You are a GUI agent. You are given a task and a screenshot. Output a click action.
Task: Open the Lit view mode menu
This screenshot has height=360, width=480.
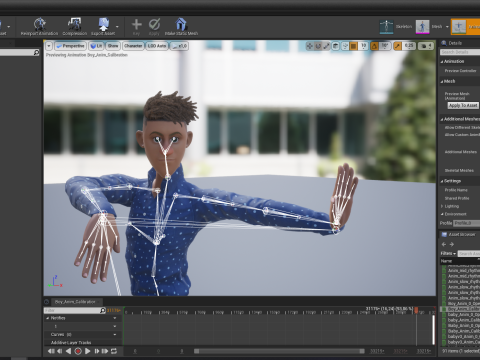(x=96, y=46)
